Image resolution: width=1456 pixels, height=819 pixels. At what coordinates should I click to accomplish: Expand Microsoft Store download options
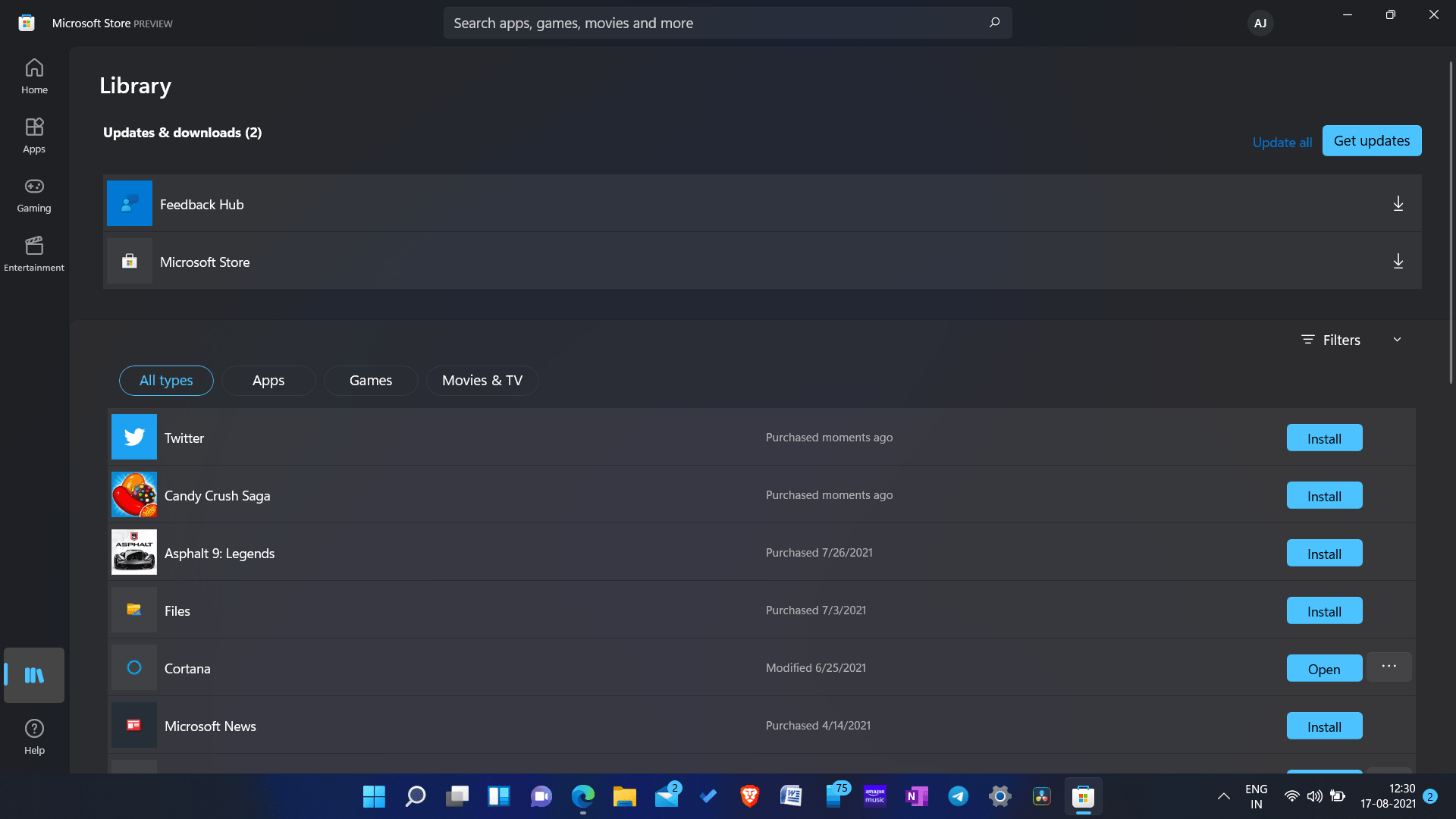[1398, 261]
